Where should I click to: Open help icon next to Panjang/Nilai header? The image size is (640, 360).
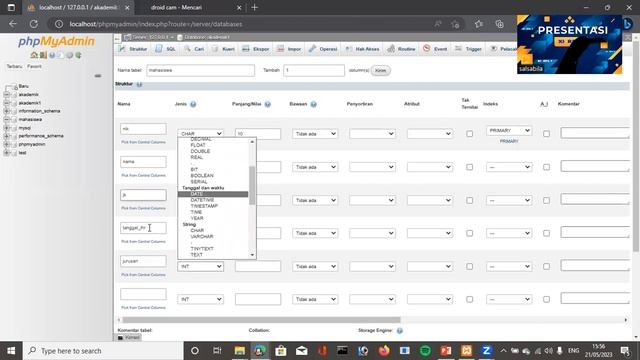pyautogui.click(x=268, y=104)
